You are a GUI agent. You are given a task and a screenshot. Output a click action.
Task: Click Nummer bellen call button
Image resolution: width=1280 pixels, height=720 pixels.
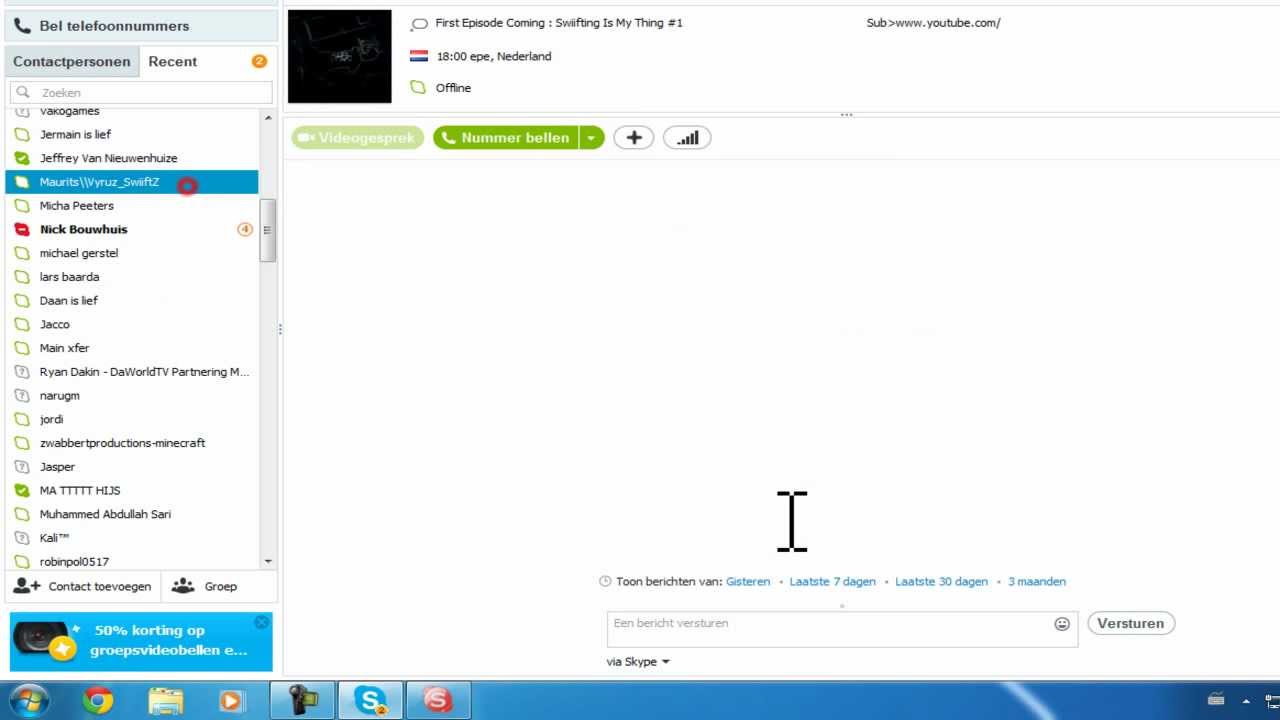tap(506, 138)
